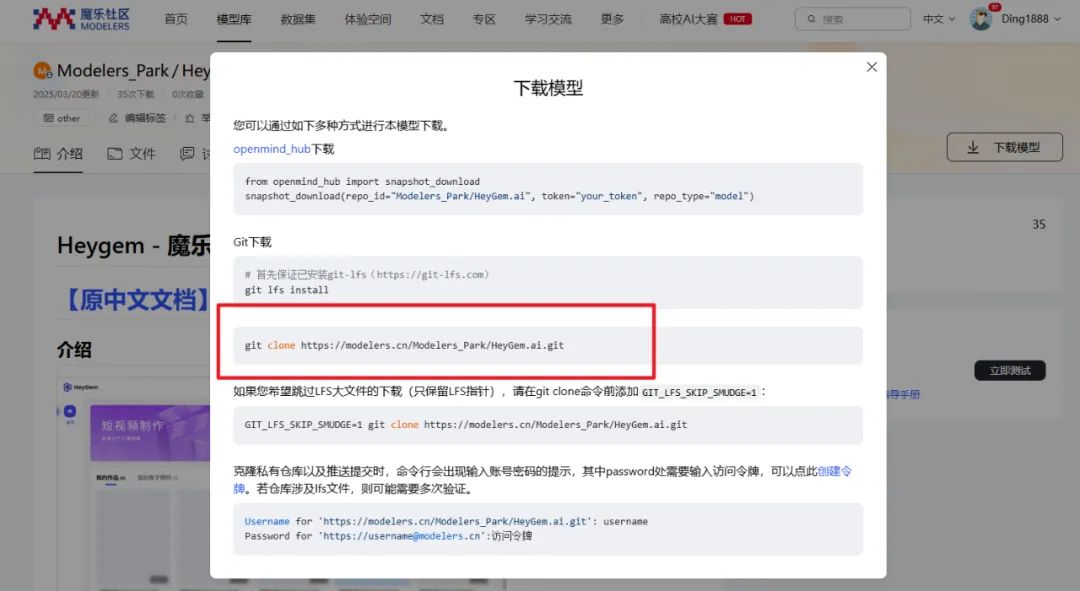This screenshot has width=1080, height=591.
Task: Open the 魔乐社区 Modelers logo home link
Action: (x=81, y=19)
